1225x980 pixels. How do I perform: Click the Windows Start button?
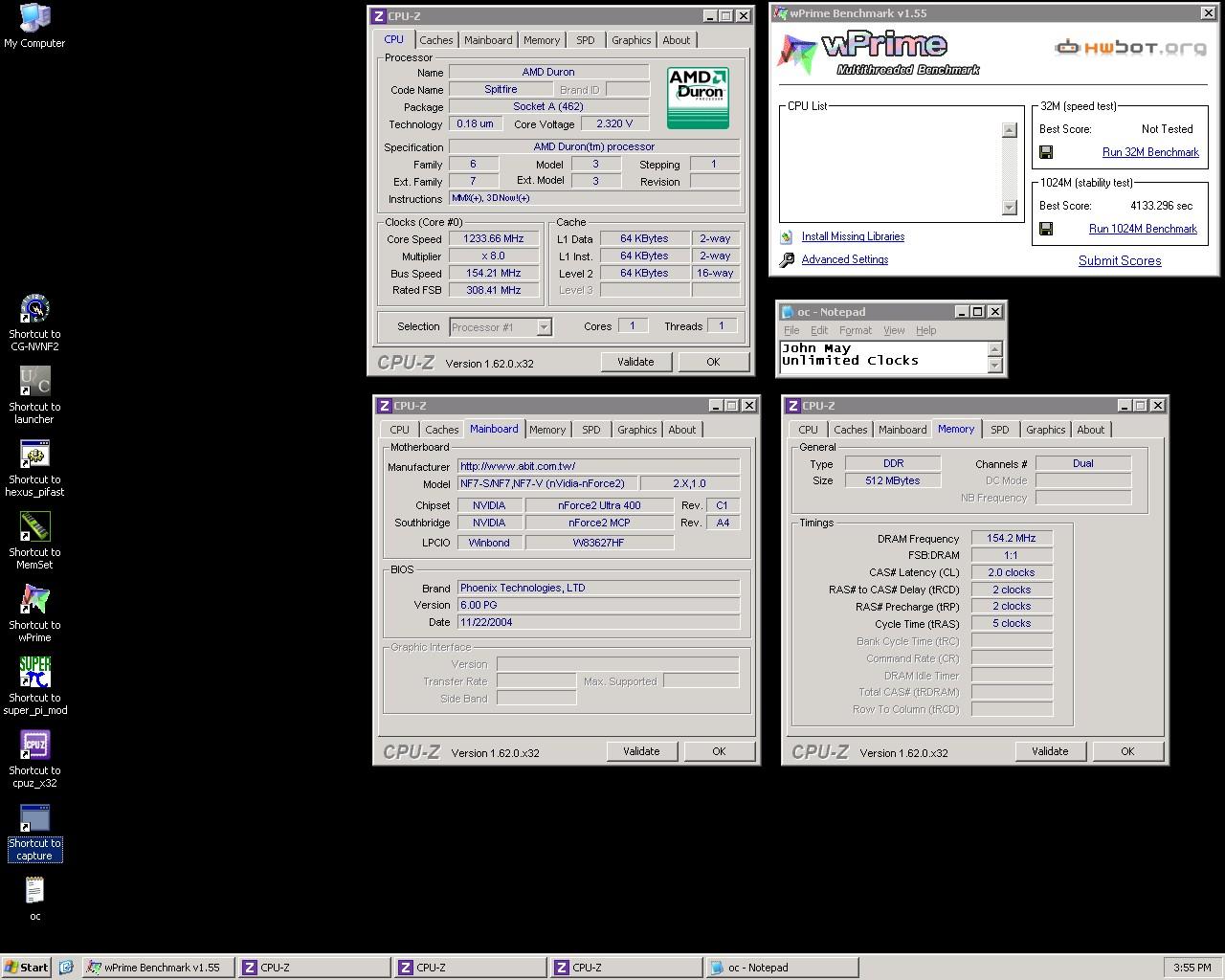point(27,968)
